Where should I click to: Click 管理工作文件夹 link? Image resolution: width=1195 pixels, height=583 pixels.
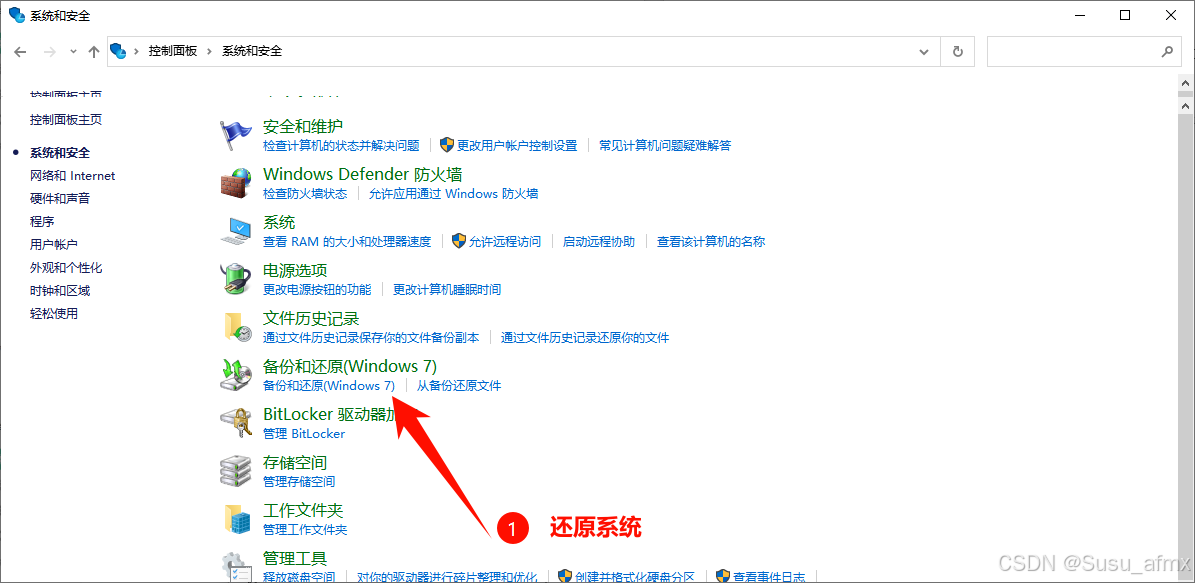click(305, 529)
